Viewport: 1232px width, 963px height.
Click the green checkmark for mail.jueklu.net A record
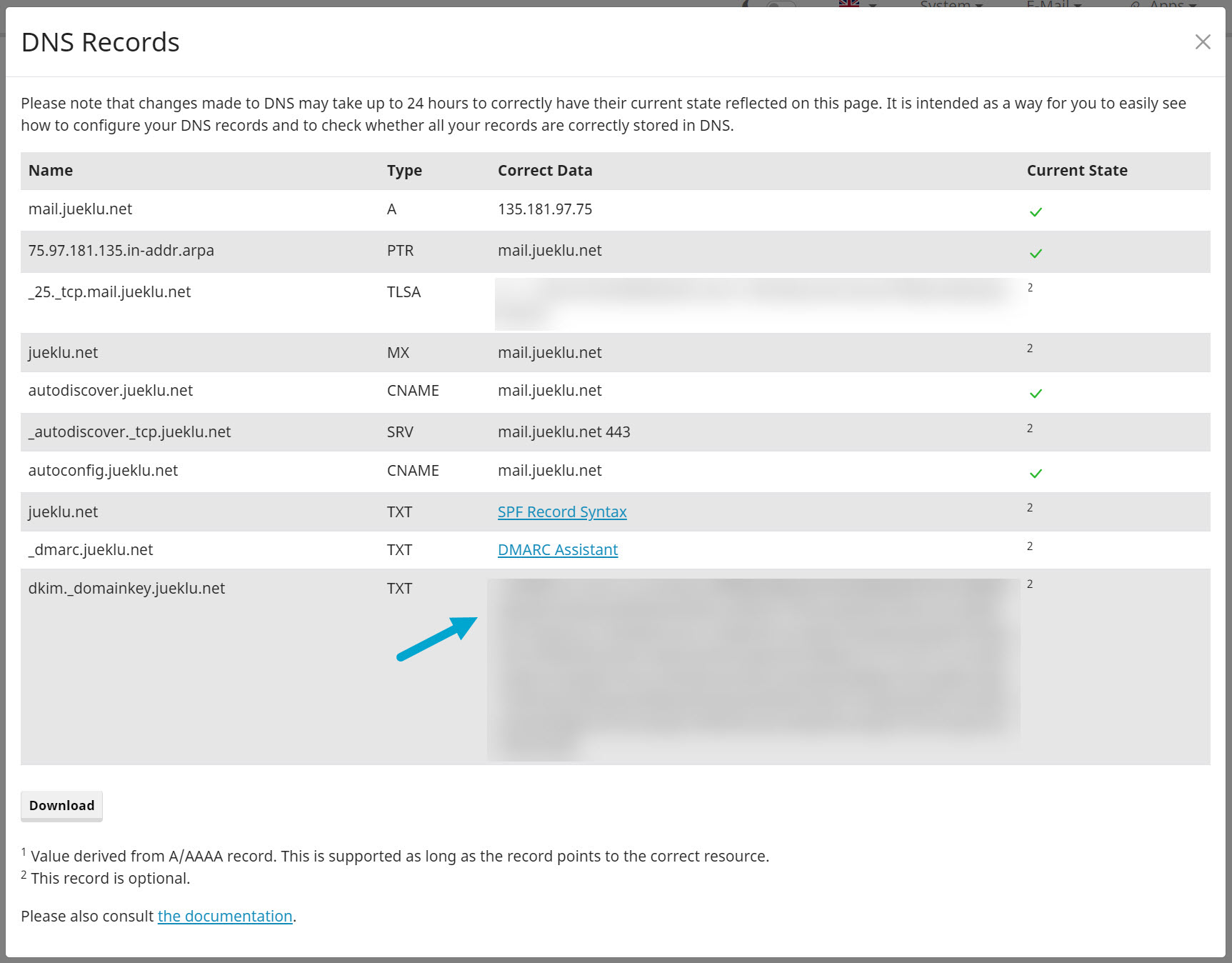1036,212
